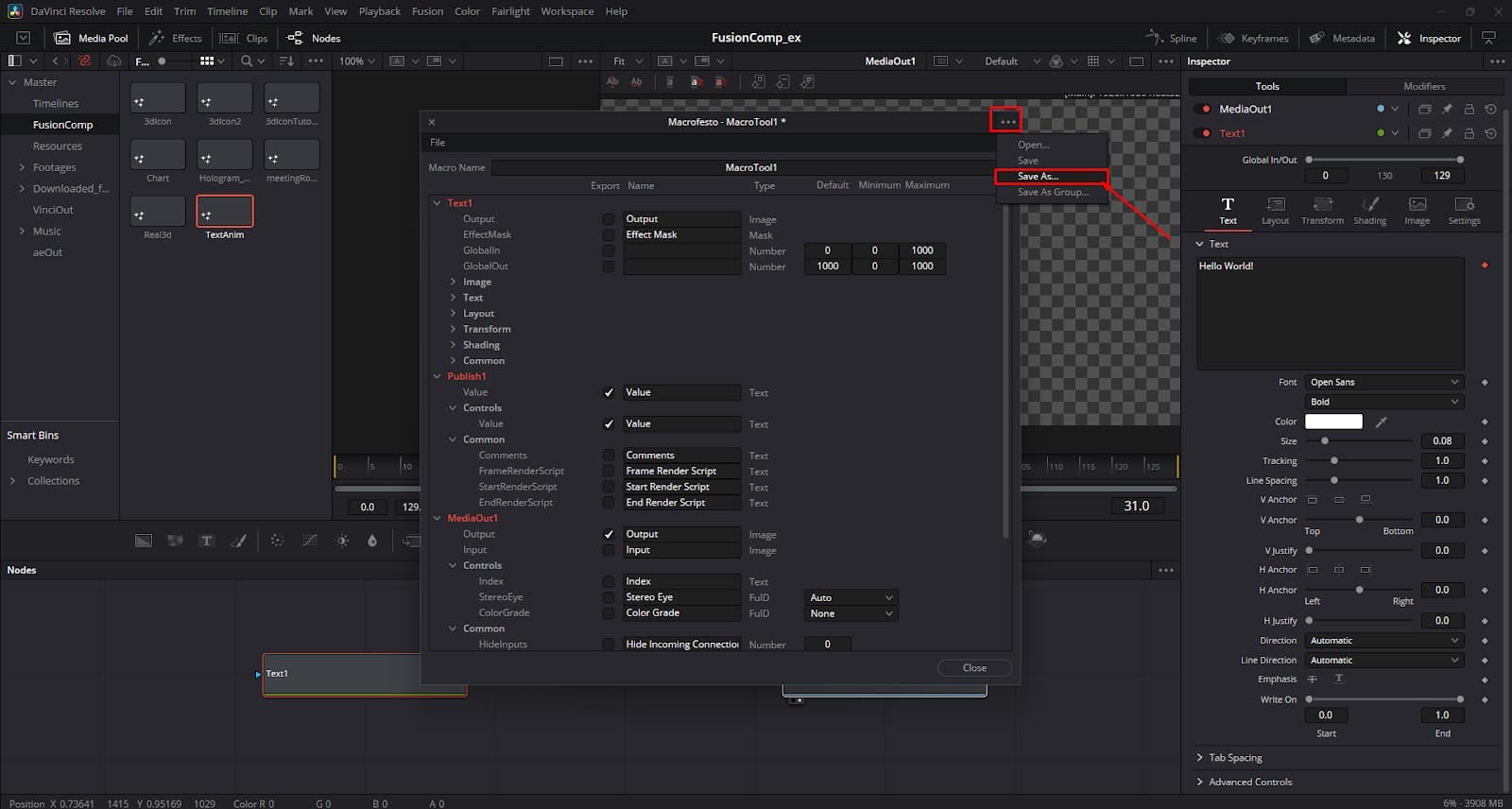This screenshot has height=809, width=1512.
Task: Add a Background node from the toolbar
Action: pos(143,541)
